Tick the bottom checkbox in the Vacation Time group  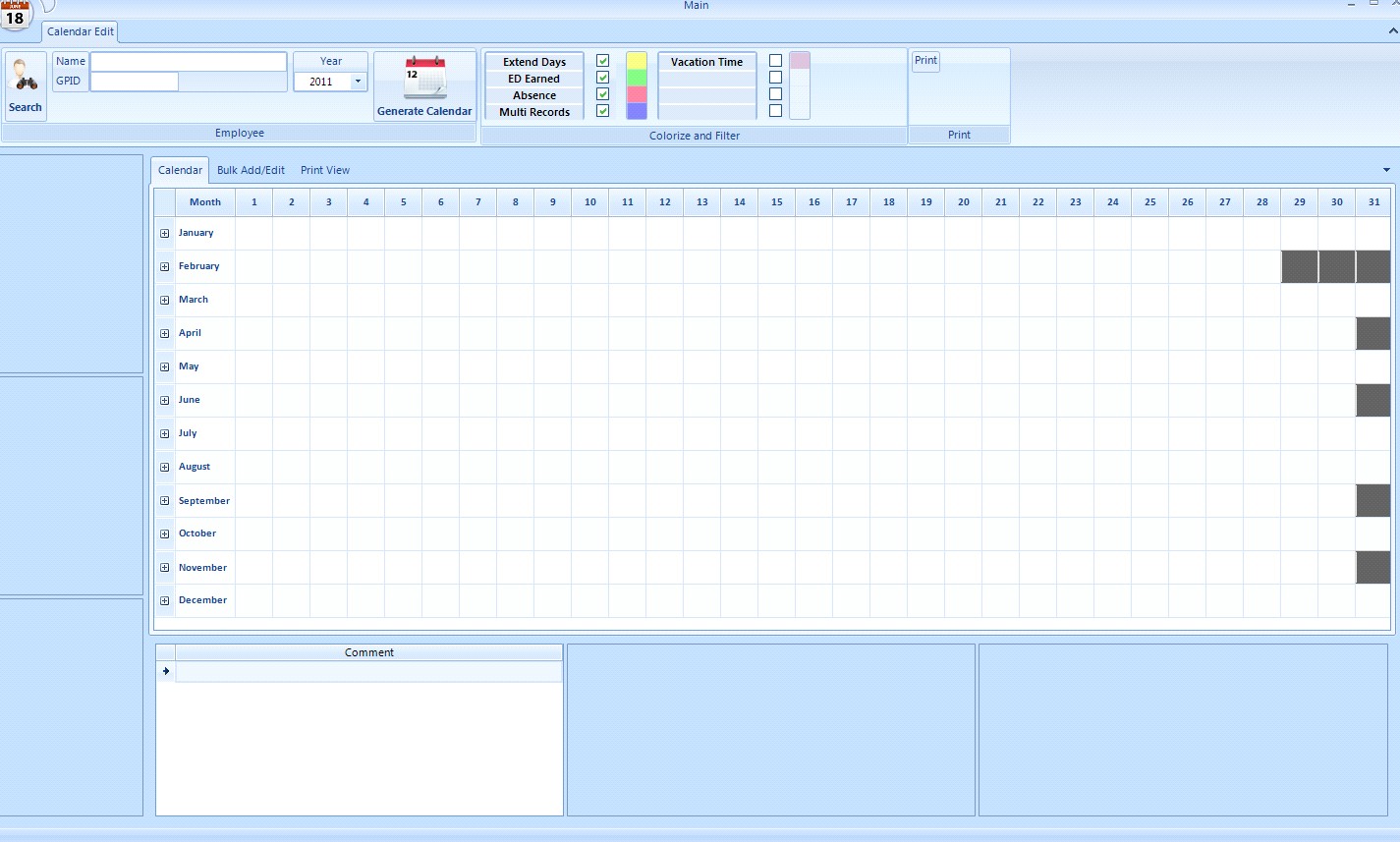776,111
